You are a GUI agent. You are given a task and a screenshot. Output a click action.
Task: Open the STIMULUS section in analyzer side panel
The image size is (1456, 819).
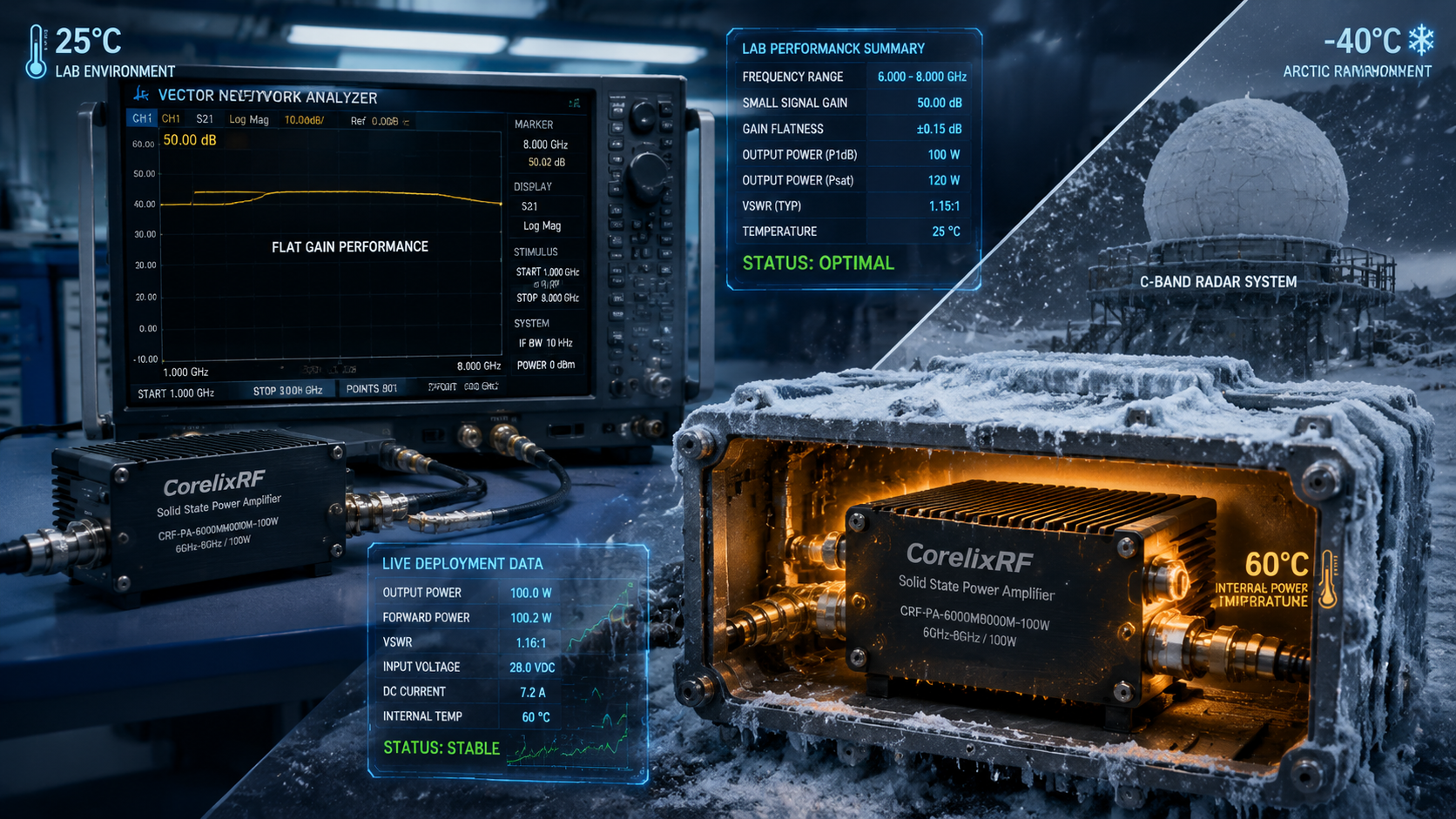click(x=536, y=252)
